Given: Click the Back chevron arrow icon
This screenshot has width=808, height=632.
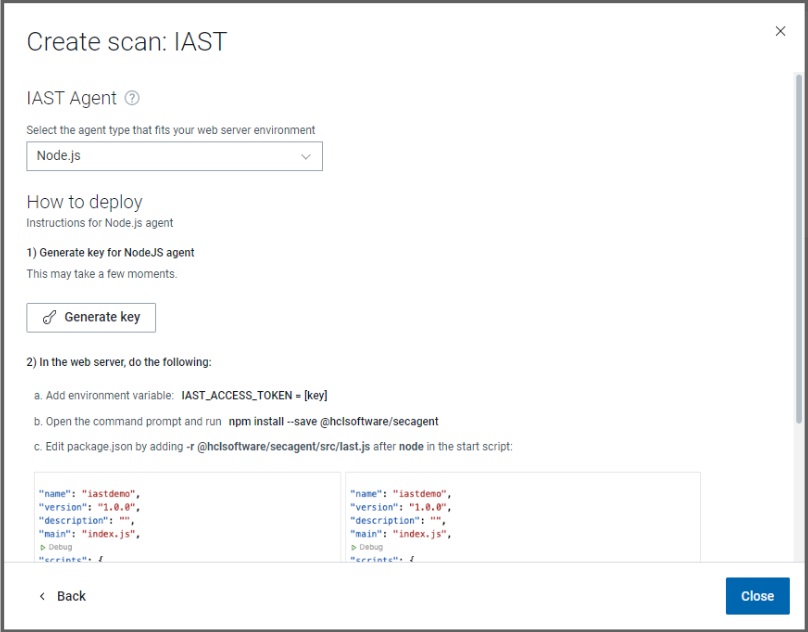Looking at the screenshot, I should pos(42,596).
